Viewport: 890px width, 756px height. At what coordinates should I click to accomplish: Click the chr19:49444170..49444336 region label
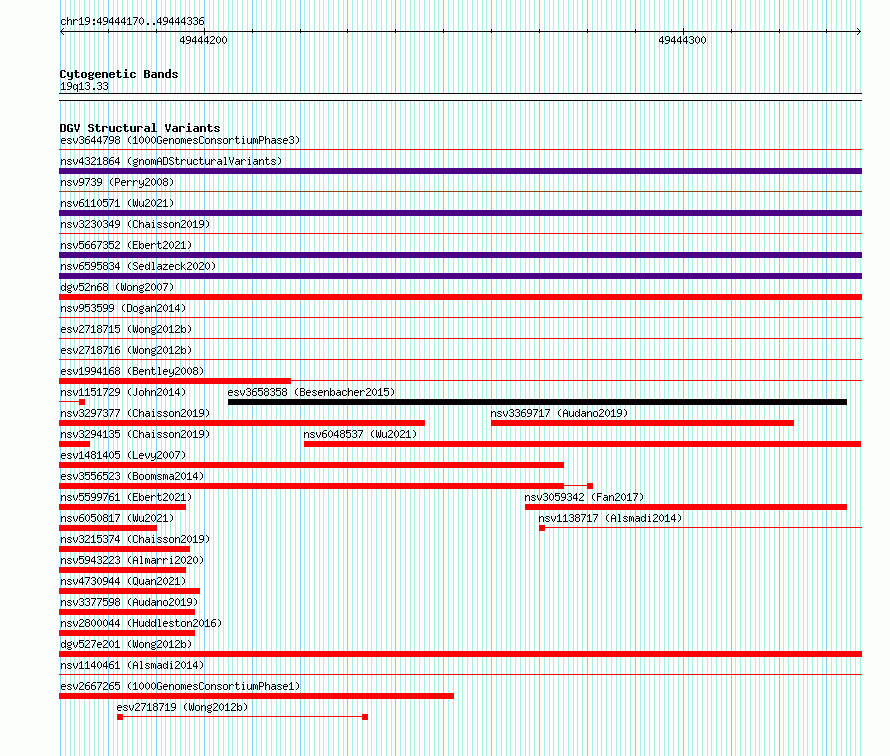(132, 21)
